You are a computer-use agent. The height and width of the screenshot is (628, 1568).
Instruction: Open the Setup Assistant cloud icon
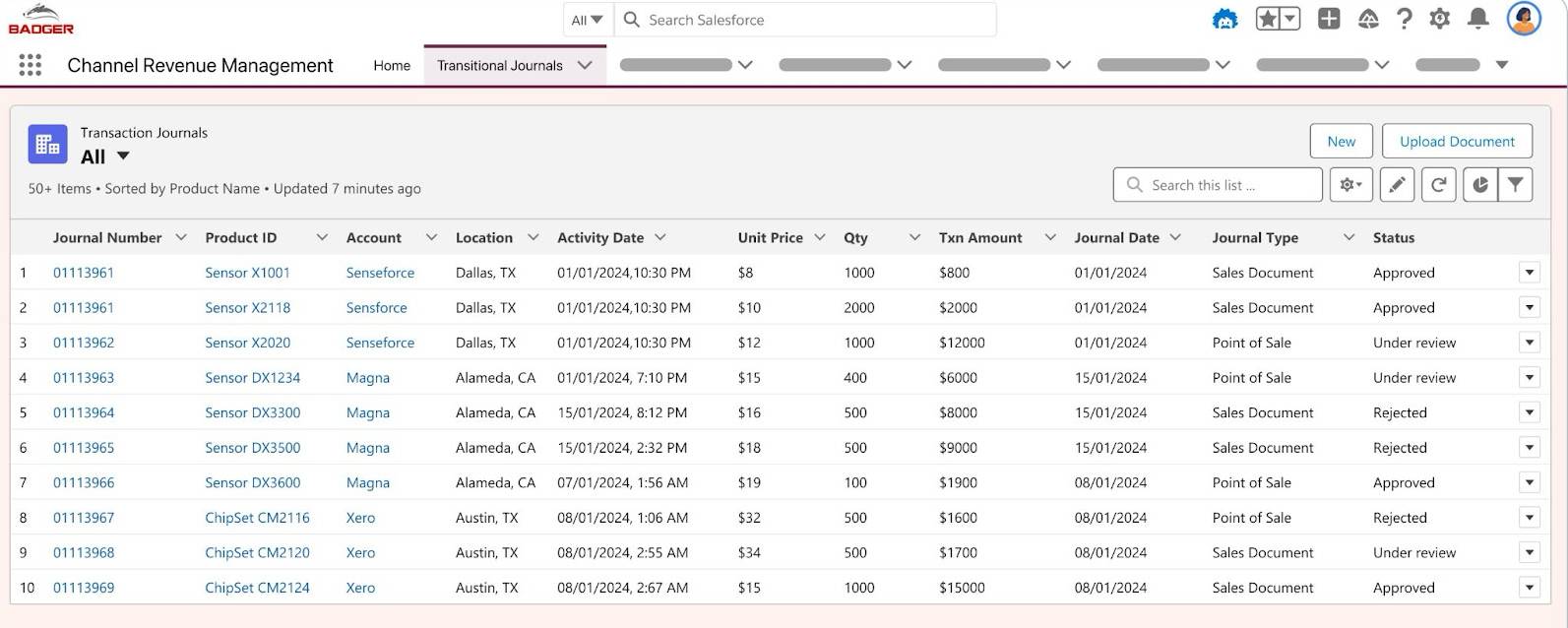1368,19
